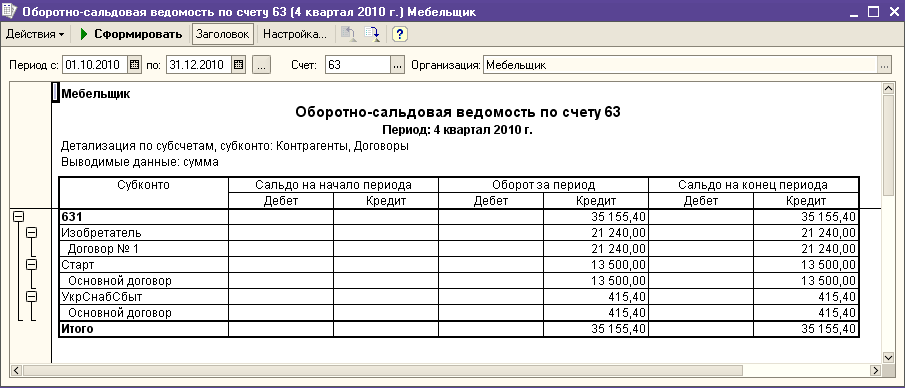The image size is (905, 388).
Task: Click Период: 4 квартал 2010 г. text
Action: tap(458, 130)
